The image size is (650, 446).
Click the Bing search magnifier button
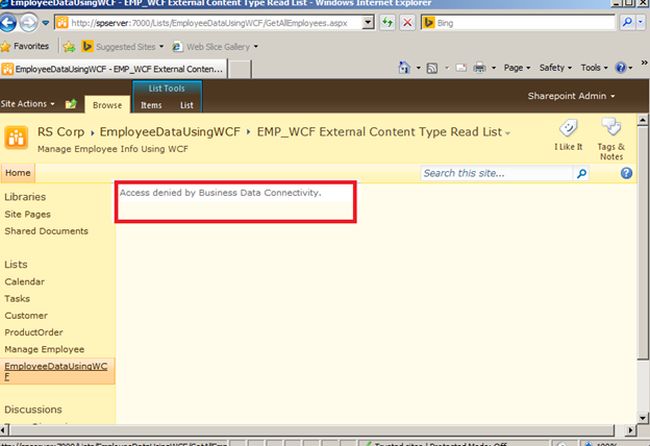(627, 23)
